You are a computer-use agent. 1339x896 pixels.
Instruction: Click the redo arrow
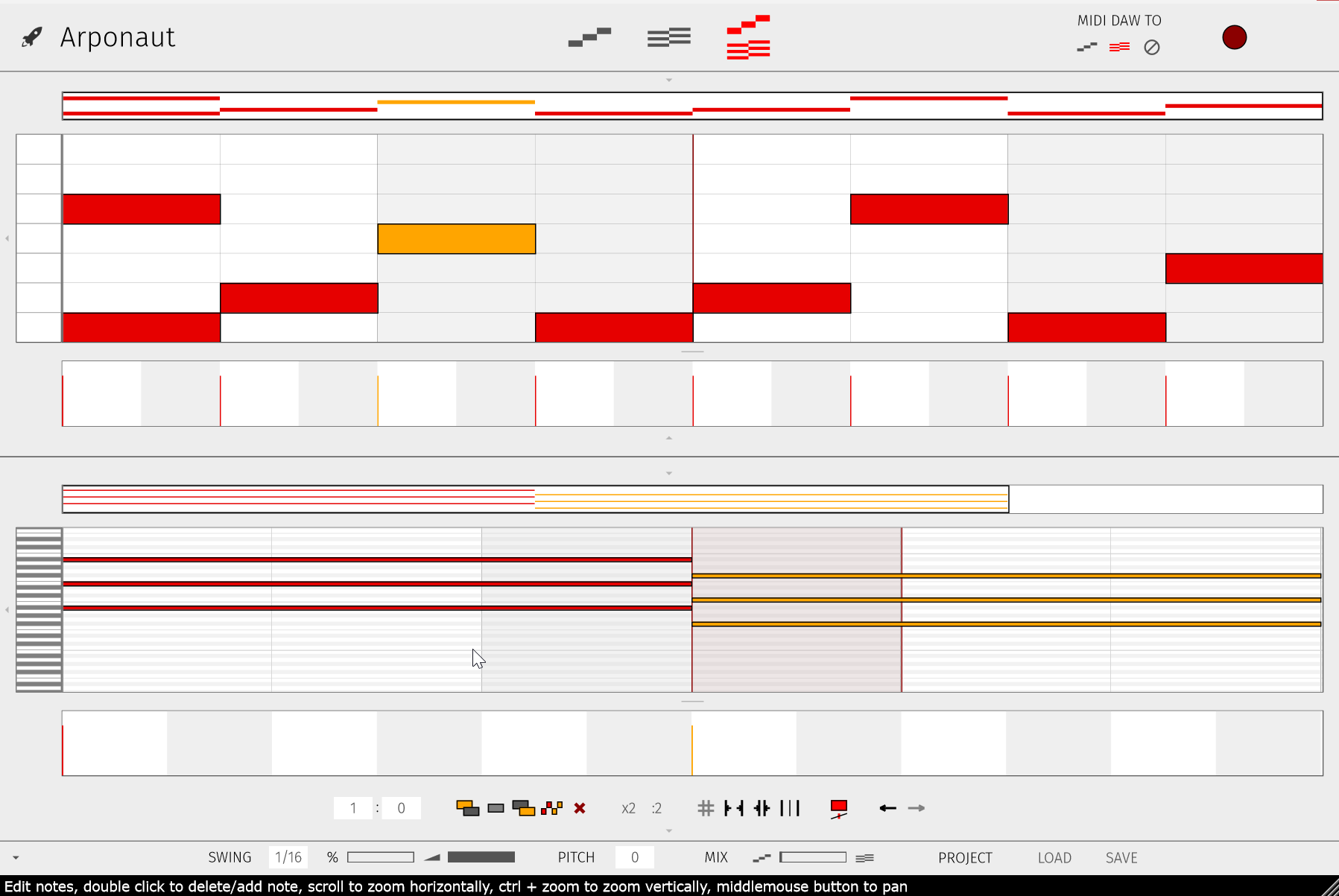click(x=917, y=808)
